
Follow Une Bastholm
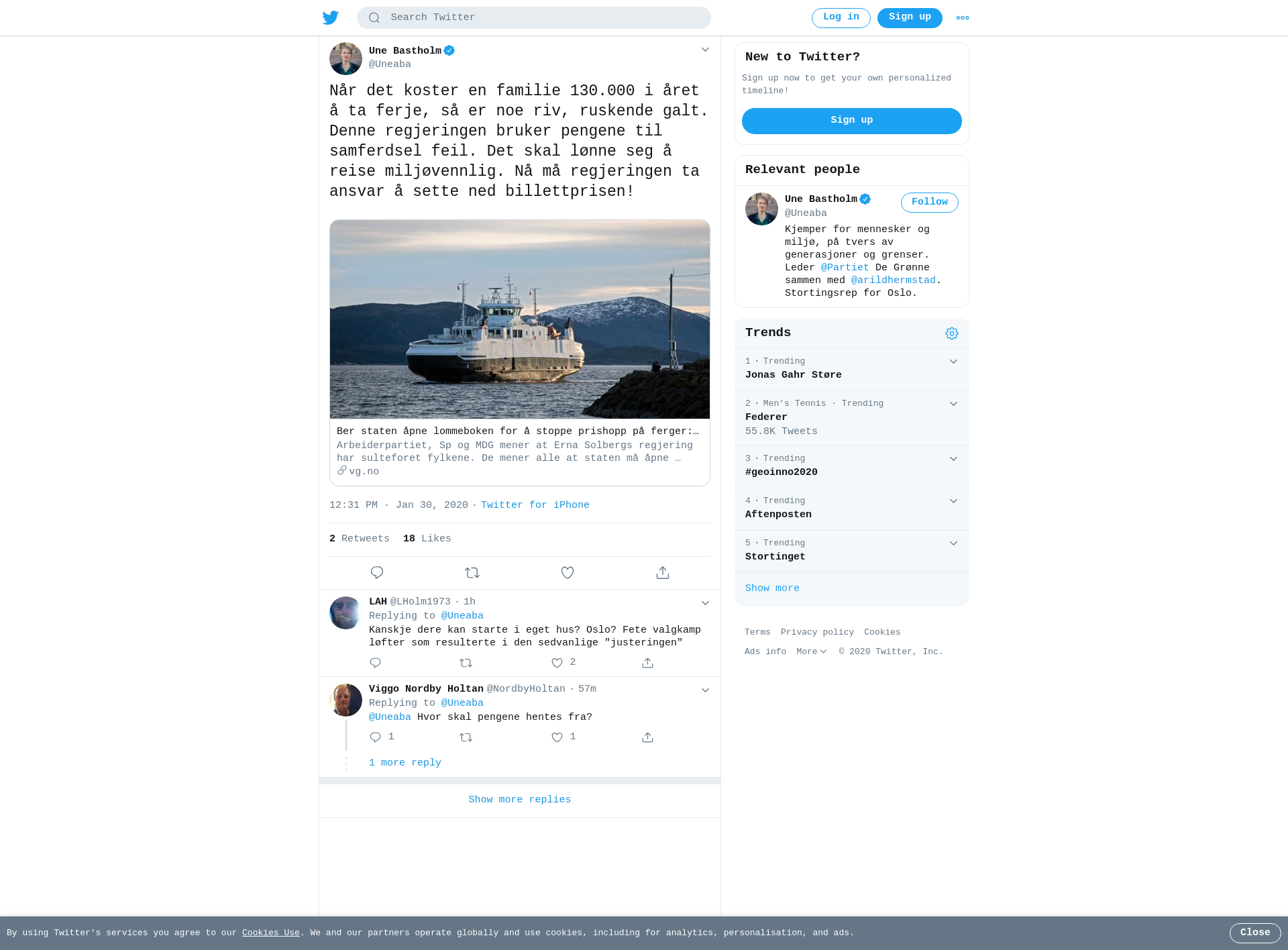coord(930,203)
